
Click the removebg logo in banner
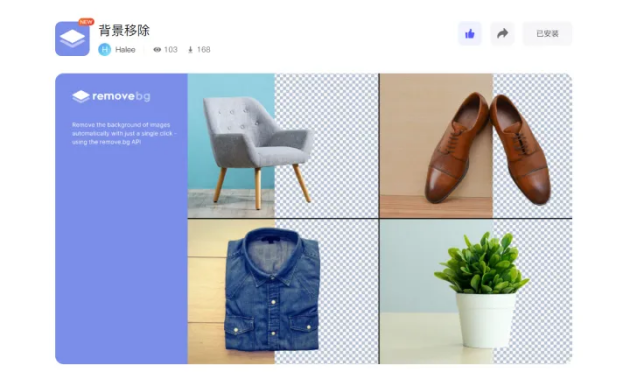click(x=111, y=96)
